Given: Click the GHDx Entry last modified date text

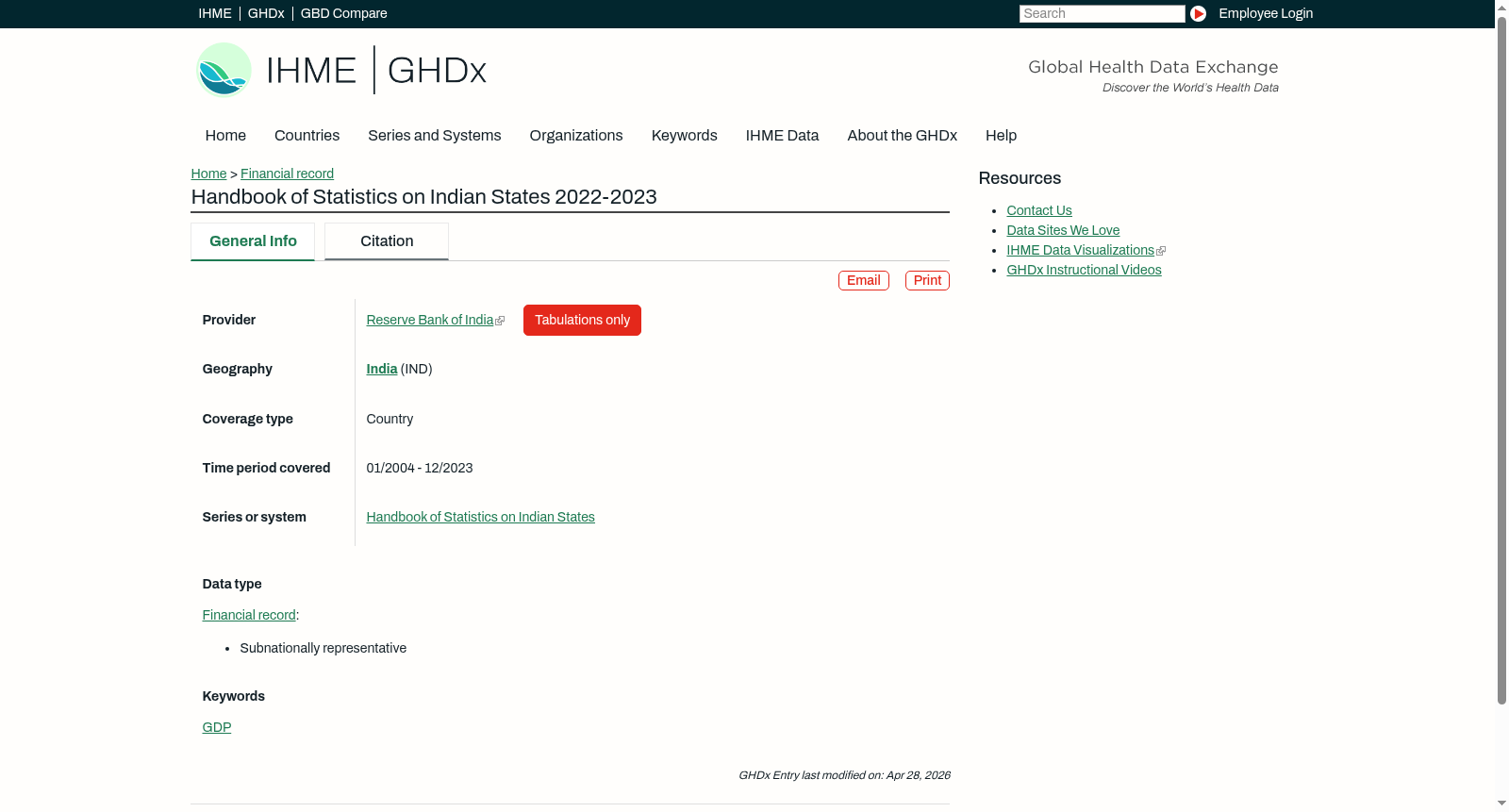Looking at the screenshot, I should click(844, 775).
